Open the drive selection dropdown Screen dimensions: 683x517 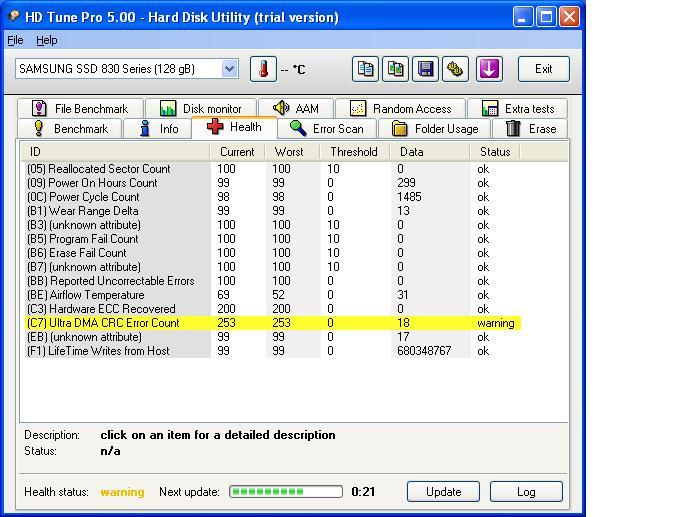click(x=229, y=69)
